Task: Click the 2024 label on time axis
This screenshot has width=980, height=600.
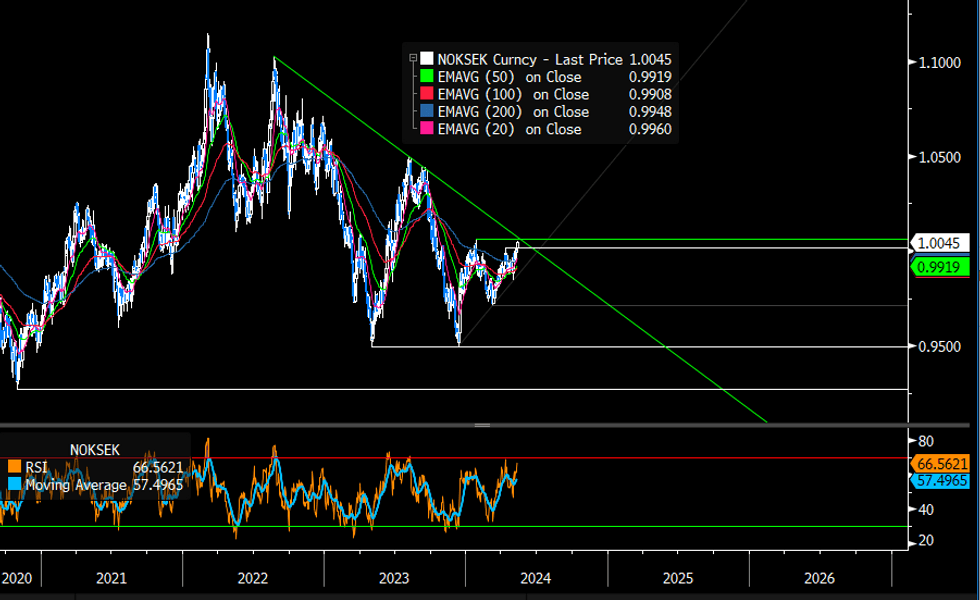Action: pyautogui.click(x=536, y=579)
